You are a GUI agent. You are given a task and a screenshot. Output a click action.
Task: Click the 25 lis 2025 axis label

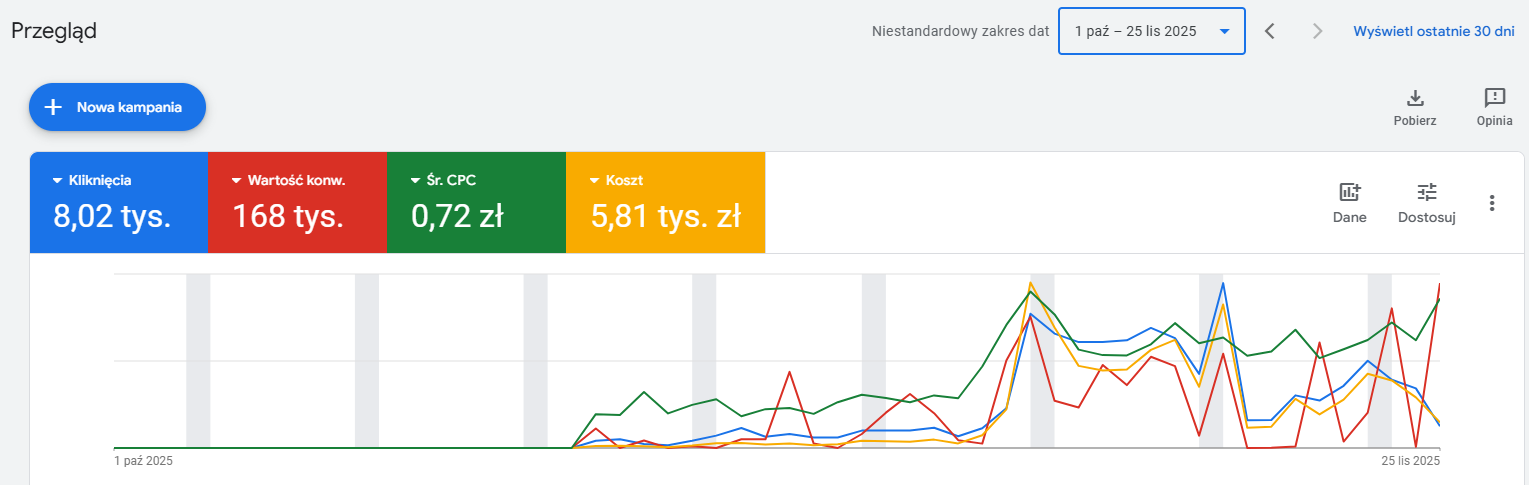click(x=1410, y=461)
